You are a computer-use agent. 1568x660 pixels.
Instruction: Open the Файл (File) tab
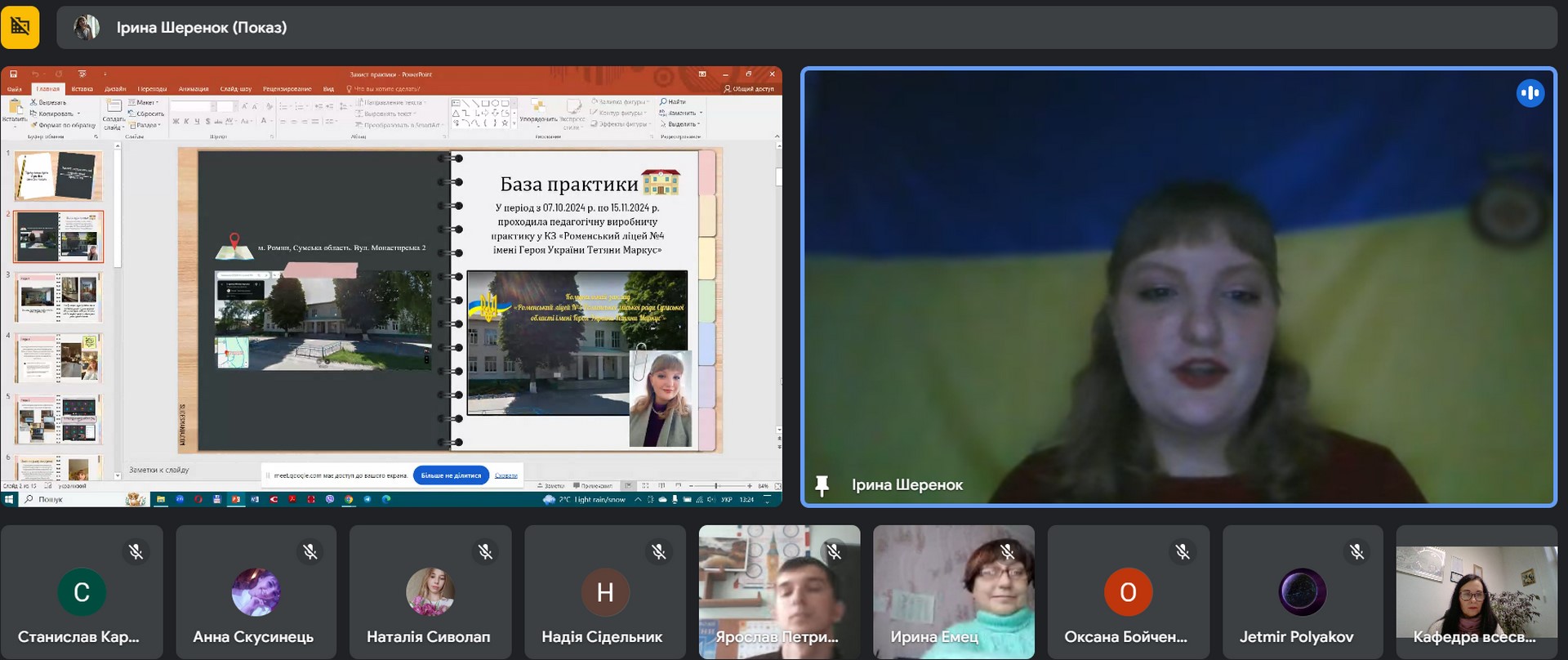pos(15,89)
